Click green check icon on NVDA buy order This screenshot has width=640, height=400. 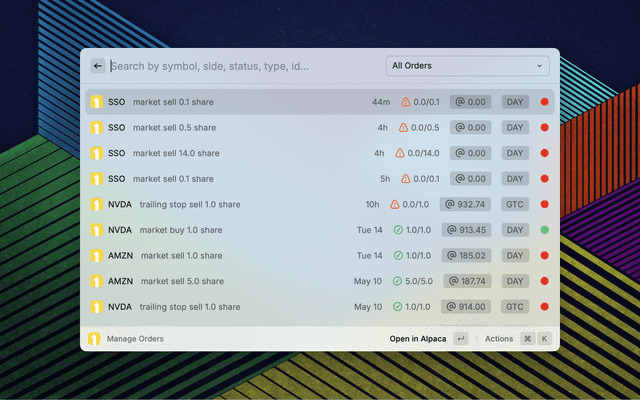pyautogui.click(x=398, y=230)
